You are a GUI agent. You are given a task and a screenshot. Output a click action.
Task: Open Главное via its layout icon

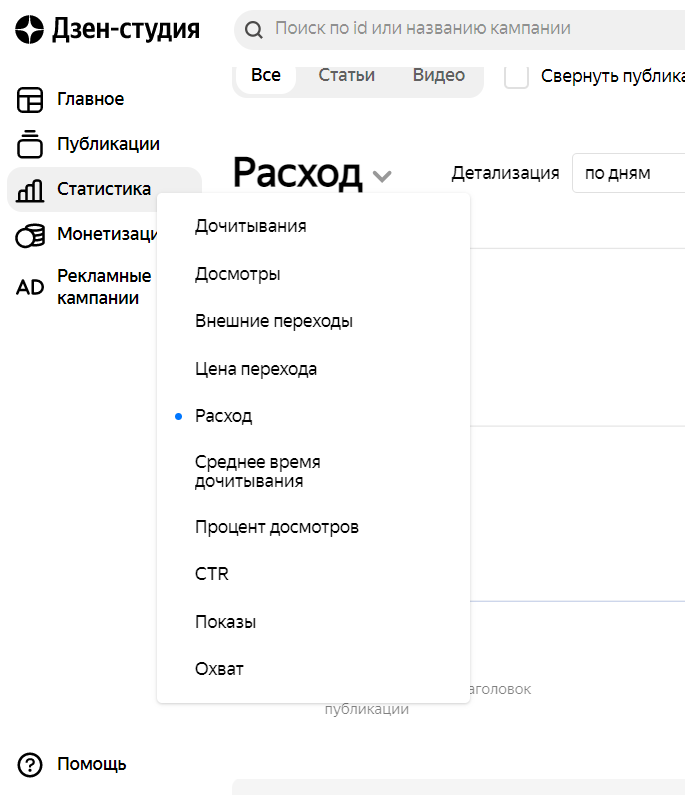[30, 99]
